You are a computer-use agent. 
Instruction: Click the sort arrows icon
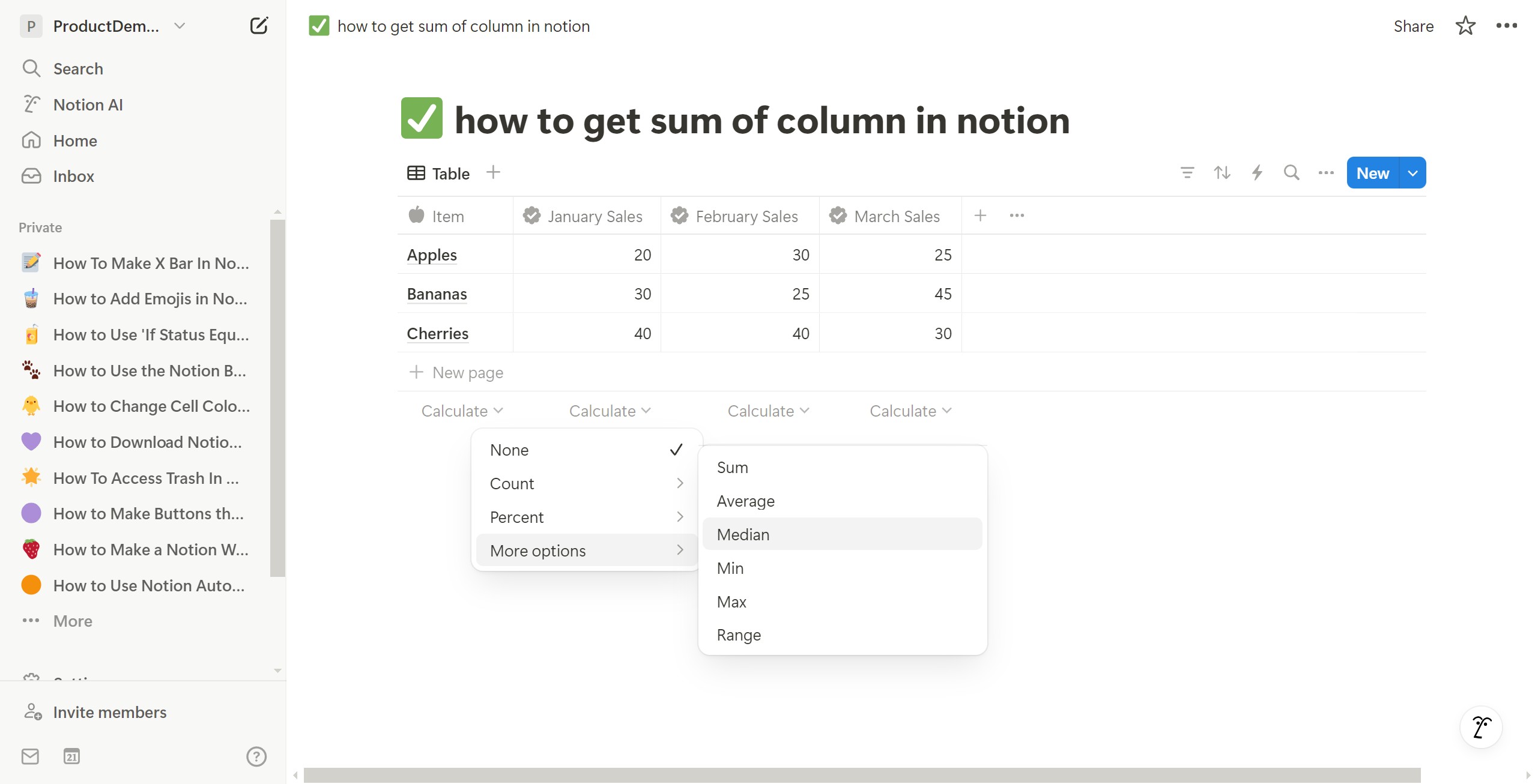click(1222, 173)
